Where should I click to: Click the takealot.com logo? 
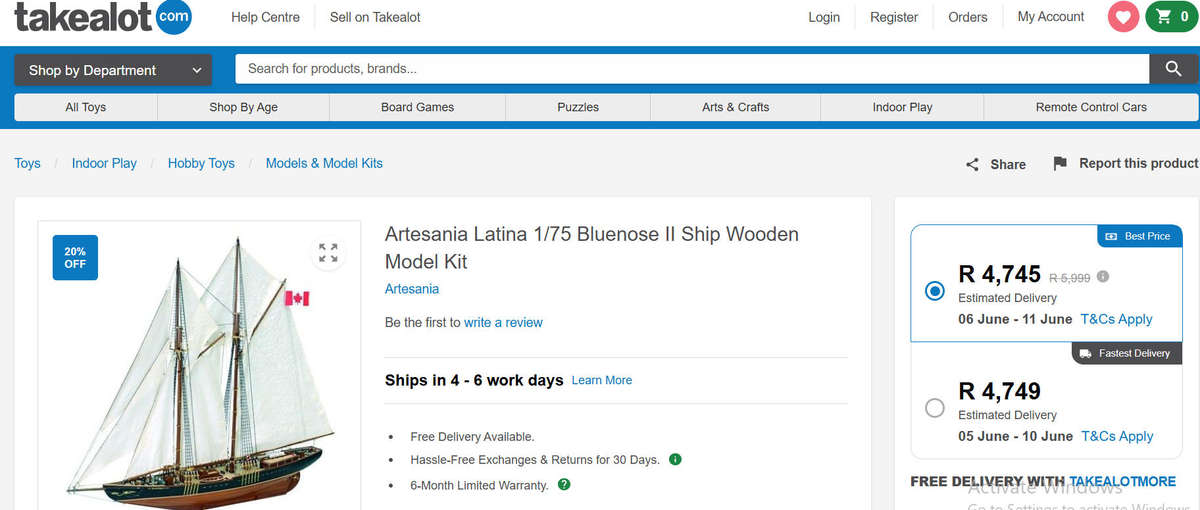(102, 17)
